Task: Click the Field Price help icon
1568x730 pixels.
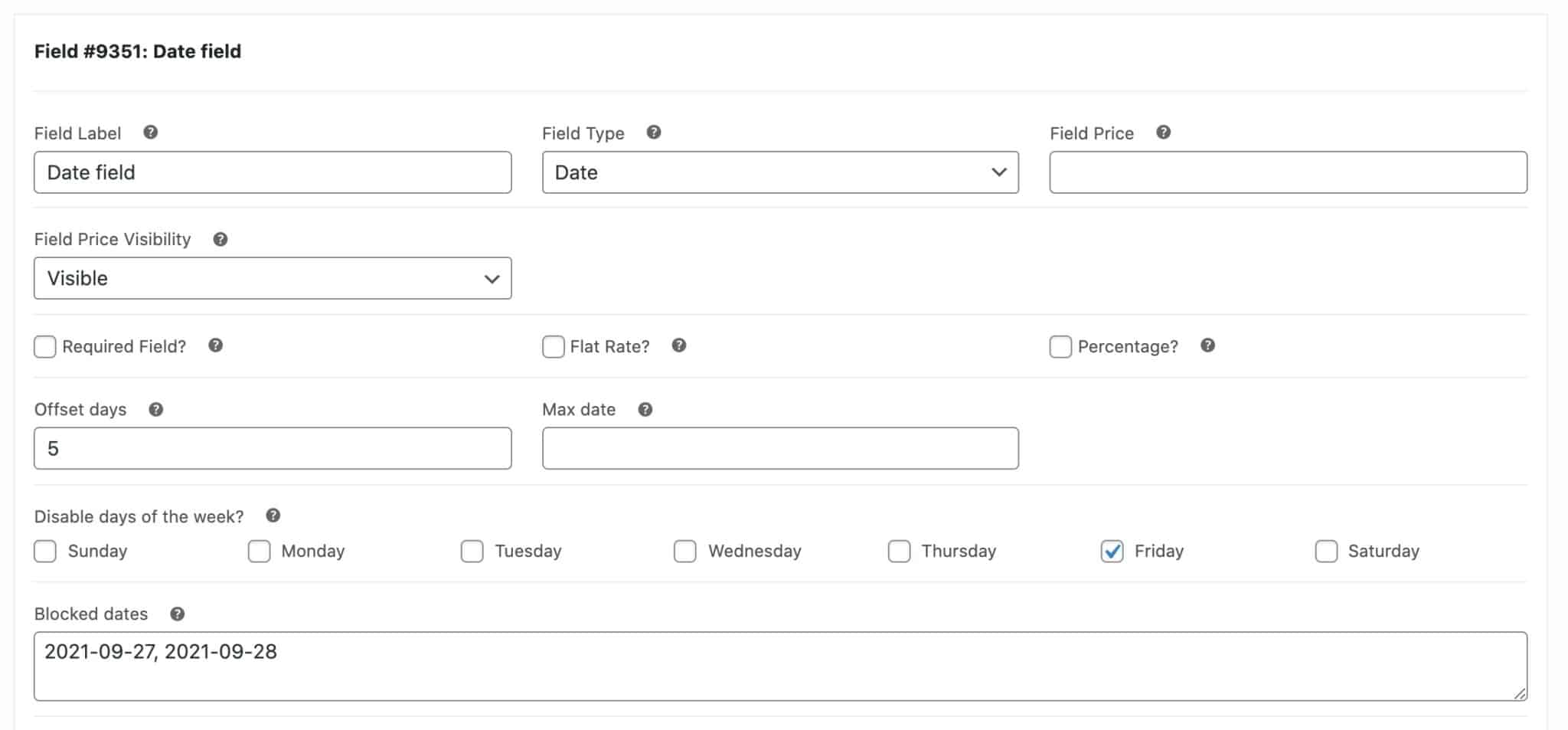Action: click(x=1162, y=133)
